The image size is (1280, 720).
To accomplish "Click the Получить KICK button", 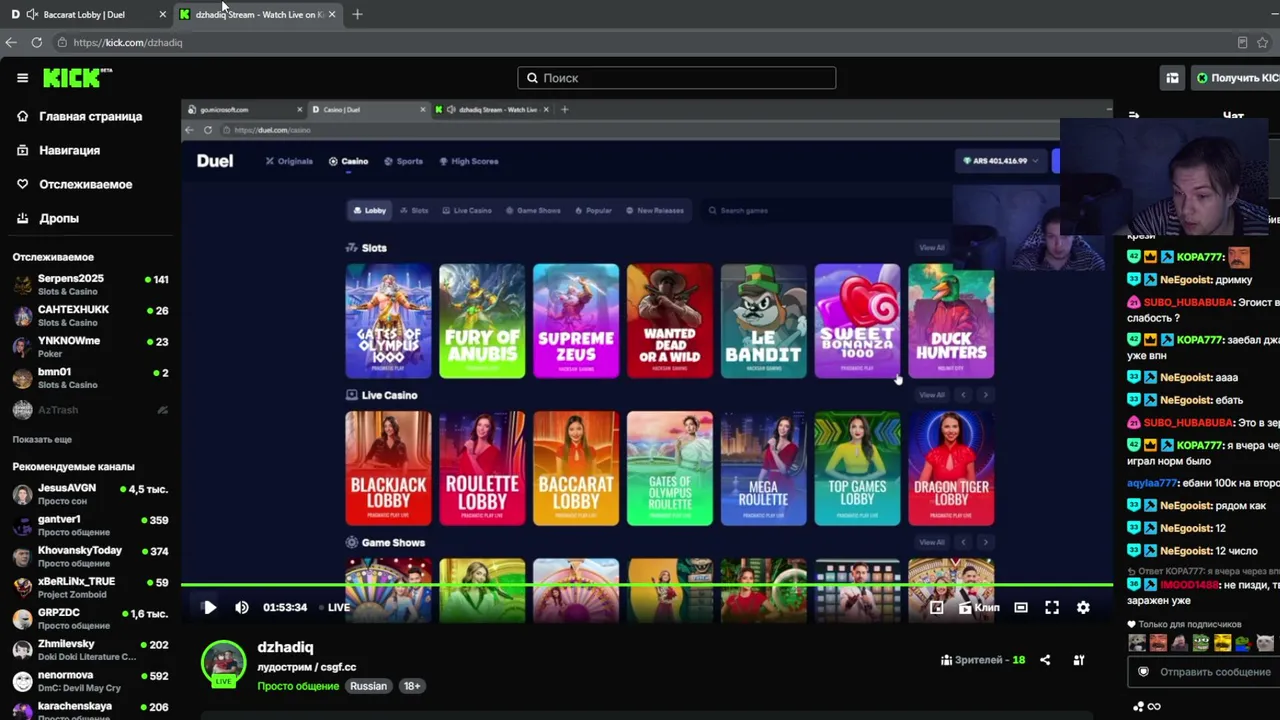I will click(1236, 78).
